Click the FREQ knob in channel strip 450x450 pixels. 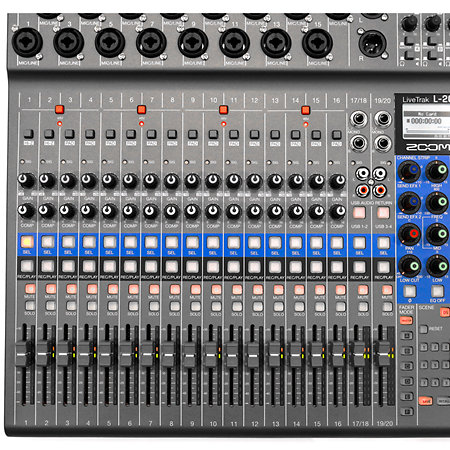pyautogui.click(x=437, y=202)
